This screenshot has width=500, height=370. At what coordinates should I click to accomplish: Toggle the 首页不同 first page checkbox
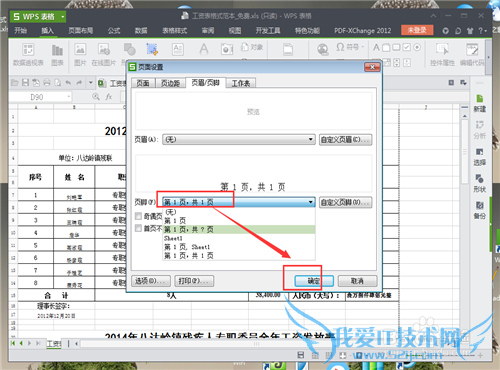pyautogui.click(x=138, y=228)
